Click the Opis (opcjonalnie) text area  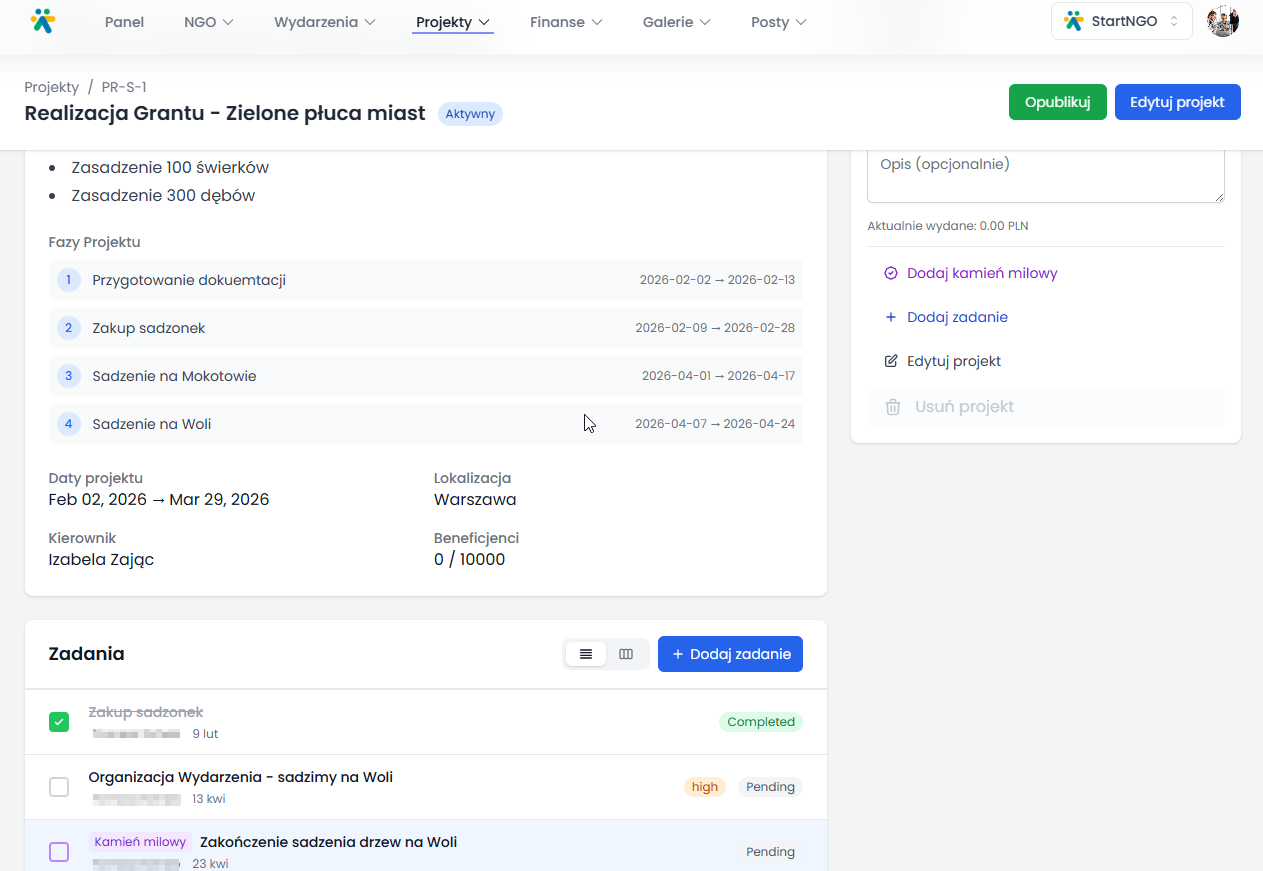coord(1045,176)
